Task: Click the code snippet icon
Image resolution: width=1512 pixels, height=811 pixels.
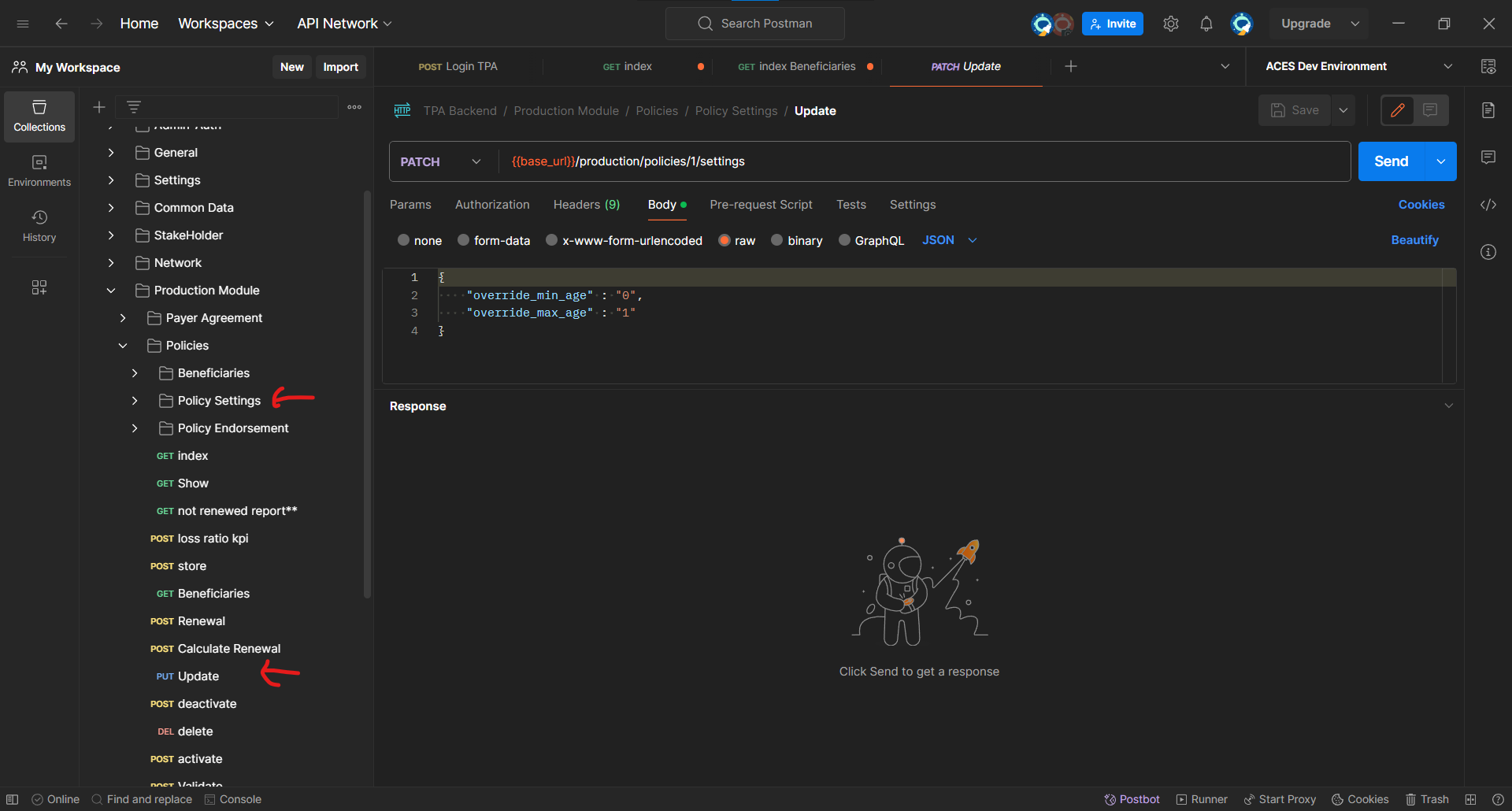Action: pyautogui.click(x=1488, y=205)
